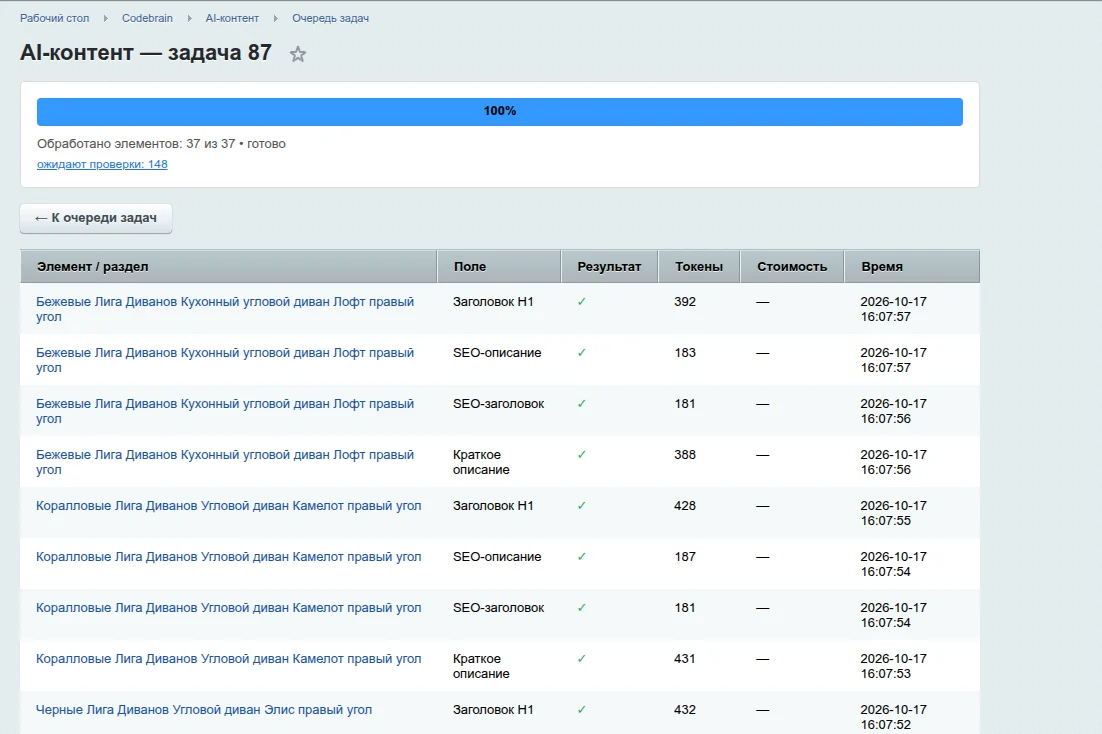The image size is (1102, 734).
Task: Select token value 388
Action: [685, 454]
